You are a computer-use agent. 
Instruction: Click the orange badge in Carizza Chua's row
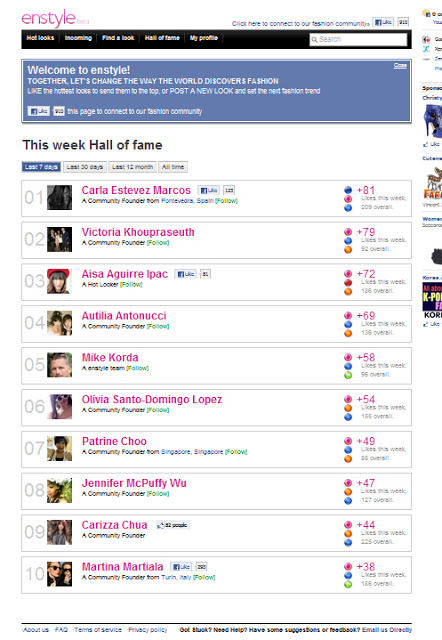(x=348, y=533)
